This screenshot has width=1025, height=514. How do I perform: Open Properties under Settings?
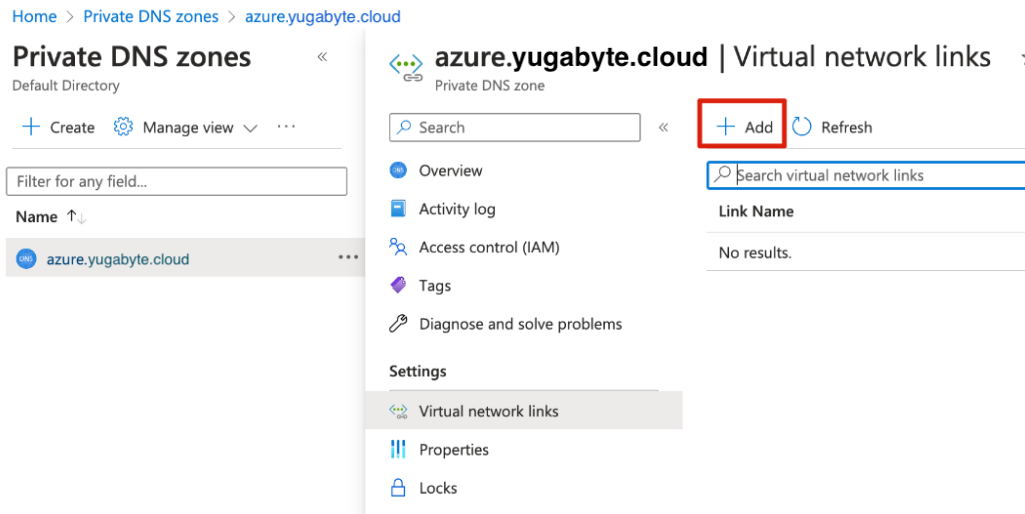[x=453, y=450]
